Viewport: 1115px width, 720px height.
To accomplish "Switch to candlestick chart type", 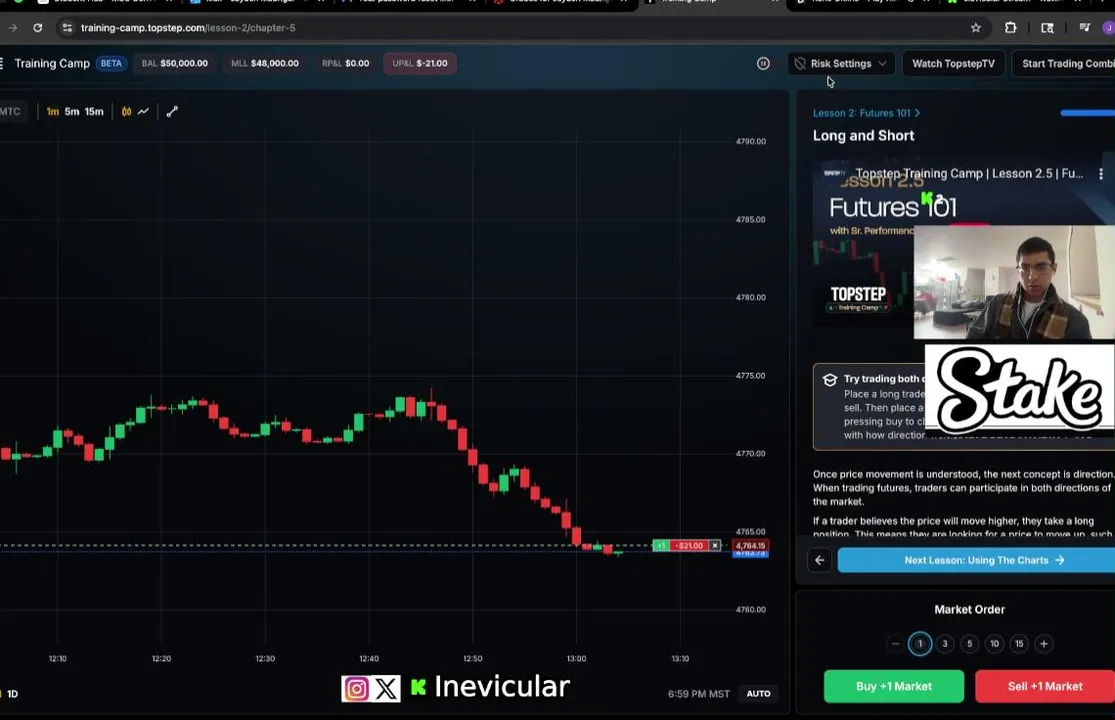I will coord(127,112).
